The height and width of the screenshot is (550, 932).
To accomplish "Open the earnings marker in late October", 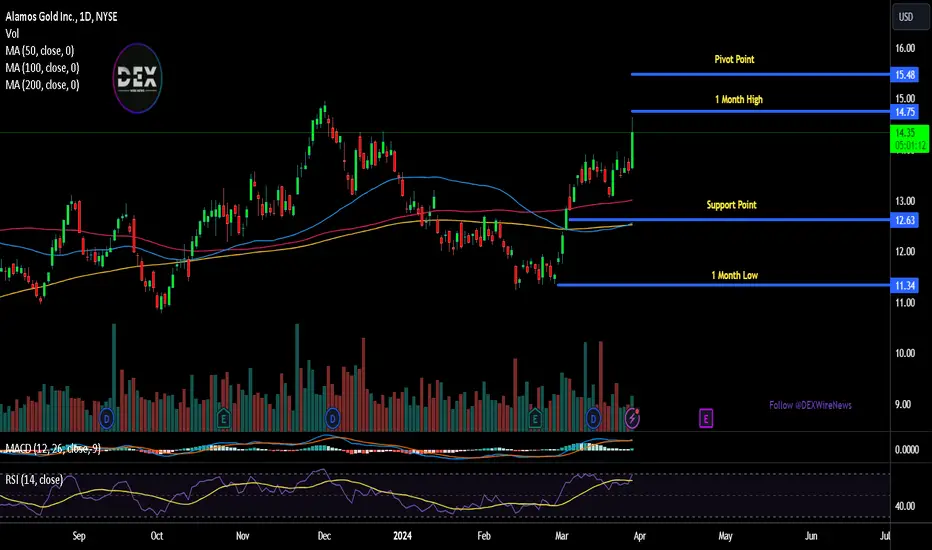I will click(x=223, y=419).
